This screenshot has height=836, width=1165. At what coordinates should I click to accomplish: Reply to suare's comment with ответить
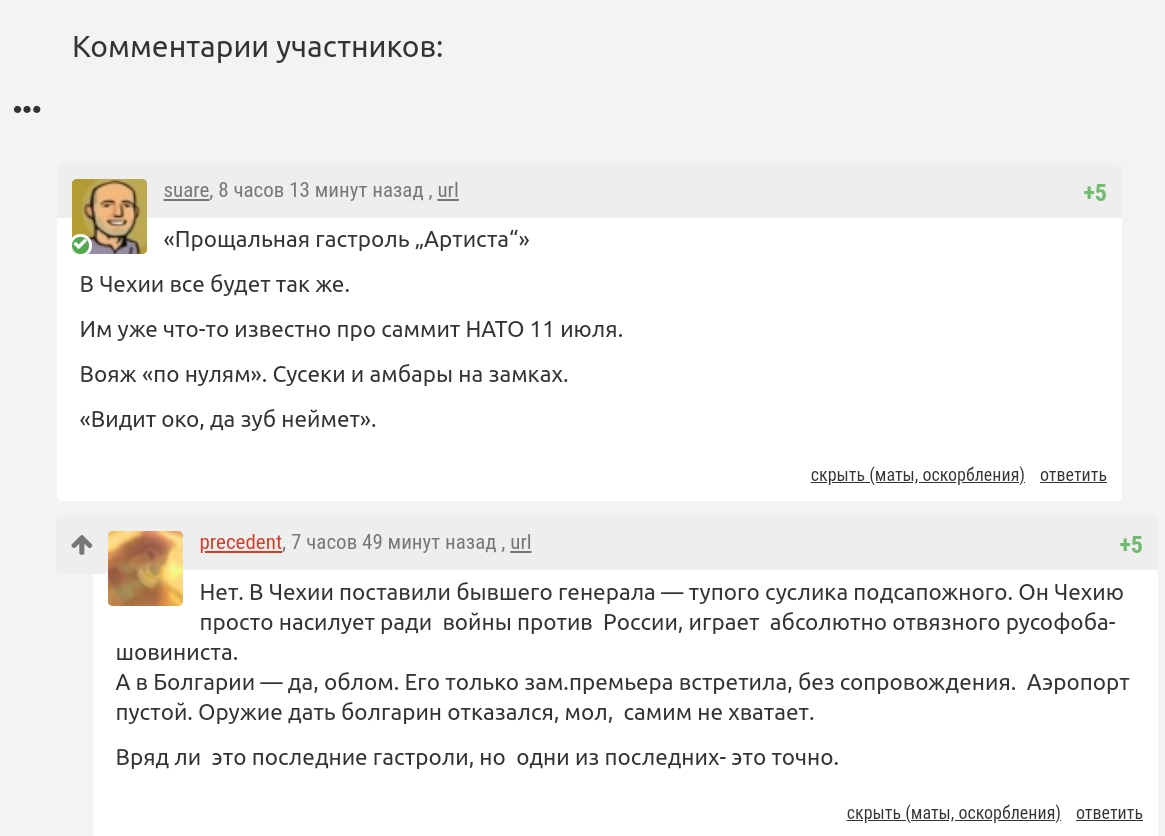click(x=1073, y=475)
